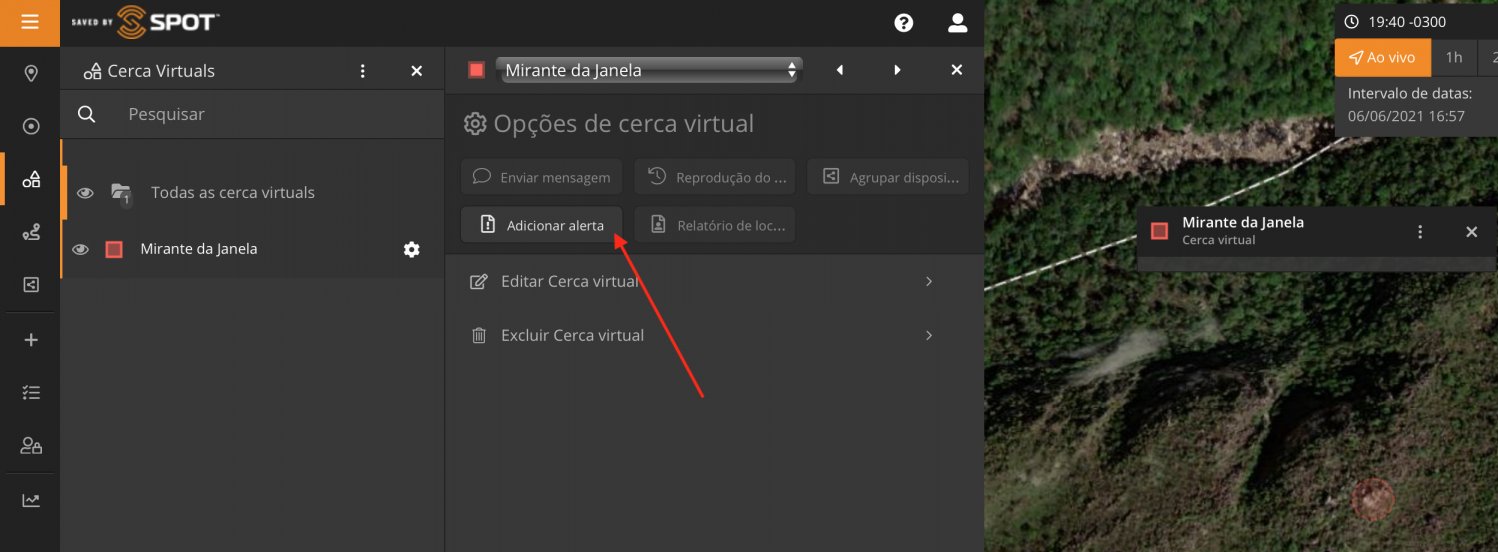
Task: Expand Excluir Cerca virtual option
Action: tap(700, 336)
